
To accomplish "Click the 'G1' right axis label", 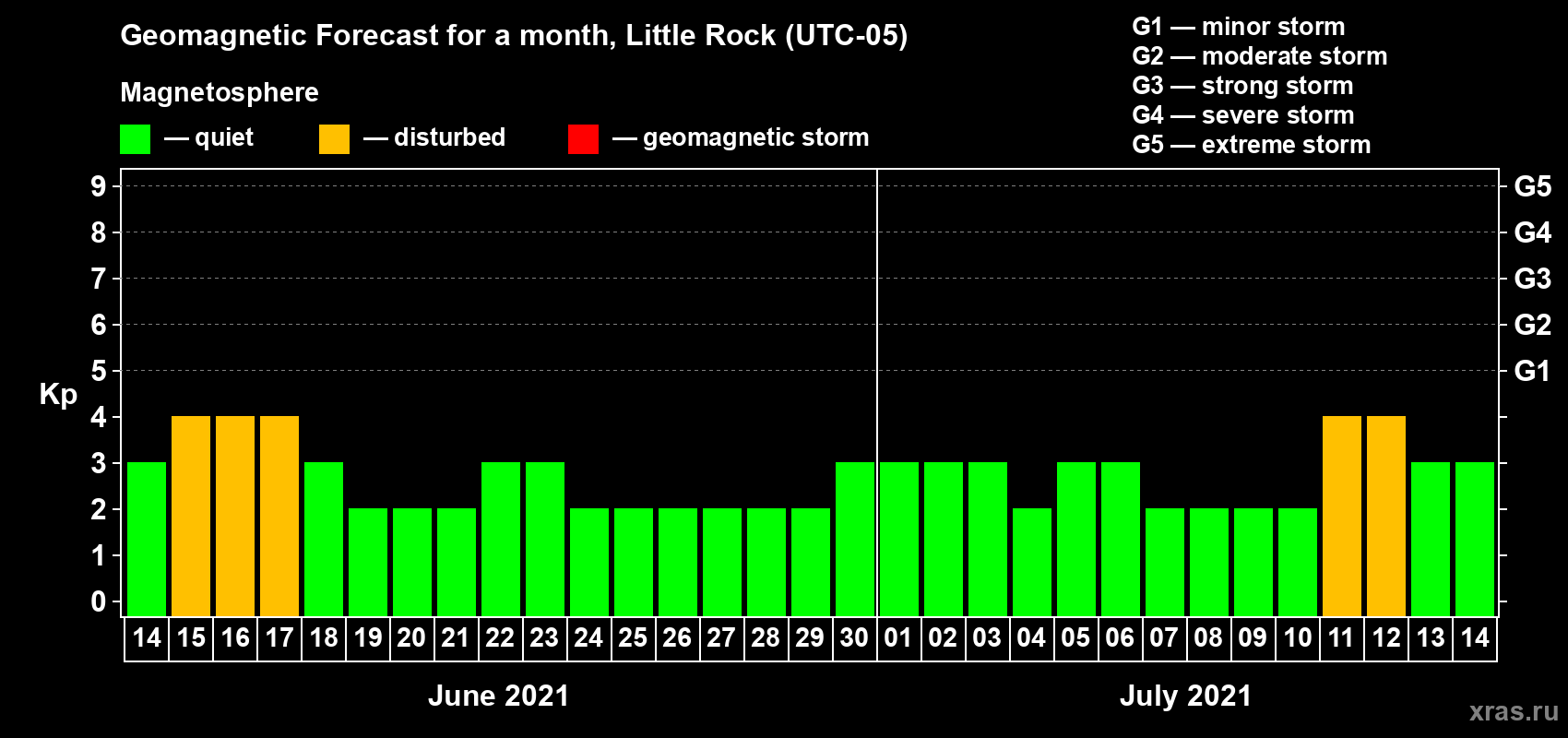I will [x=1533, y=371].
